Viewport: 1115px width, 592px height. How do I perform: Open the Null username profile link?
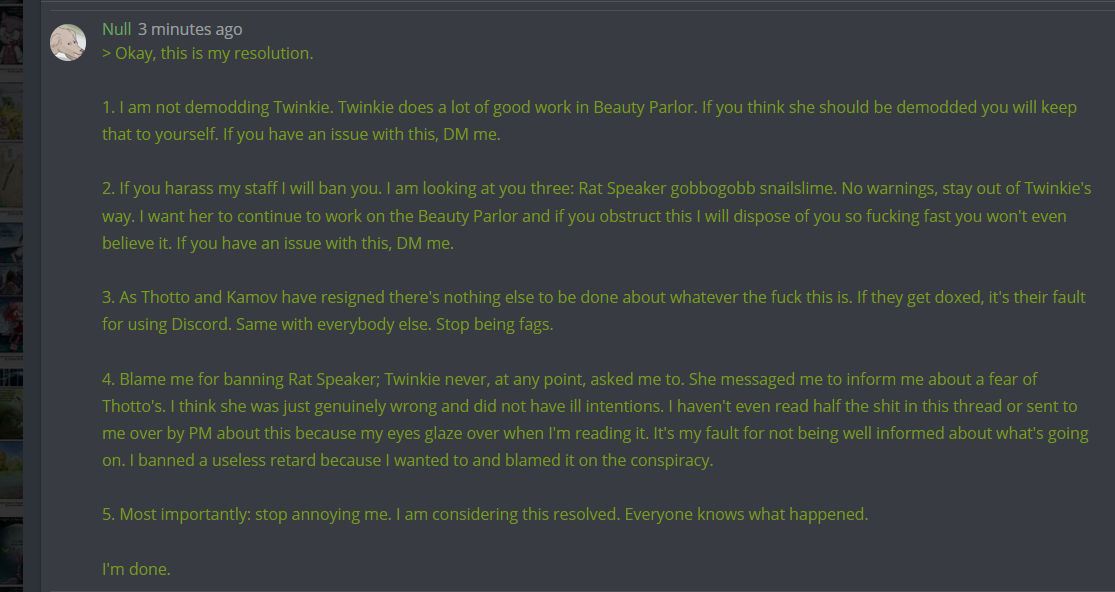tap(117, 30)
